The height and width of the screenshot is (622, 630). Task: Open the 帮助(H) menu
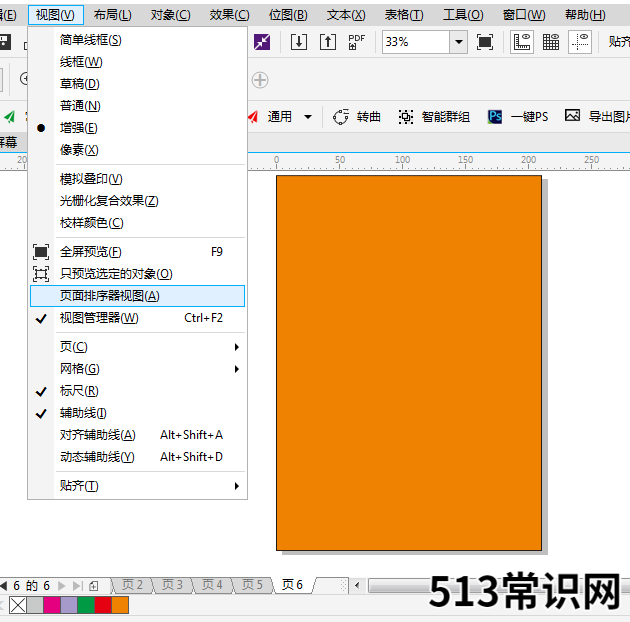click(585, 15)
